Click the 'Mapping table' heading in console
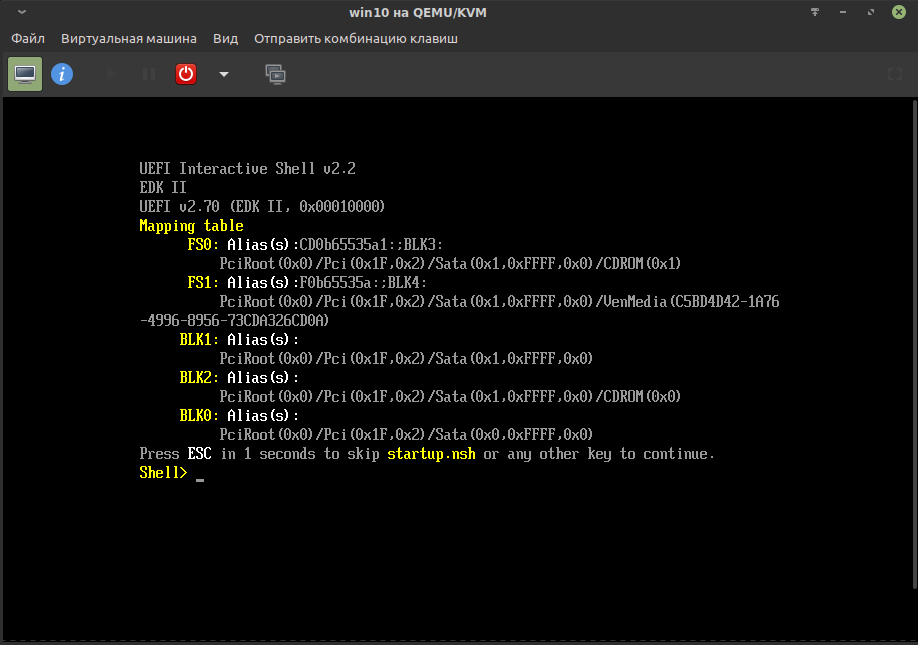This screenshot has height=645, width=918. click(191, 226)
